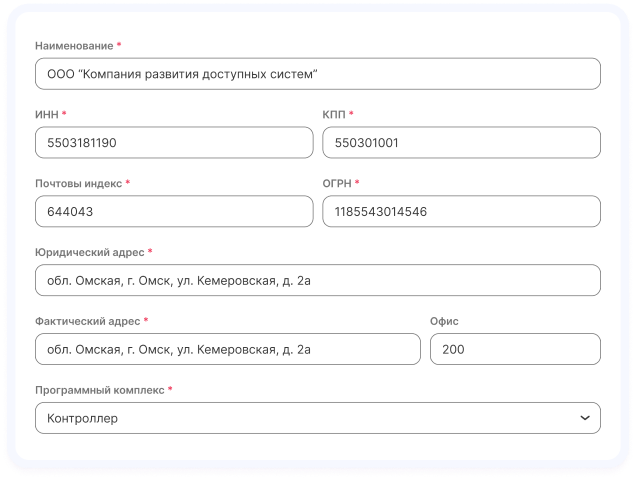This screenshot has width=636, height=480.
Task: Click the Наименование label
Action: tap(74, 46)
